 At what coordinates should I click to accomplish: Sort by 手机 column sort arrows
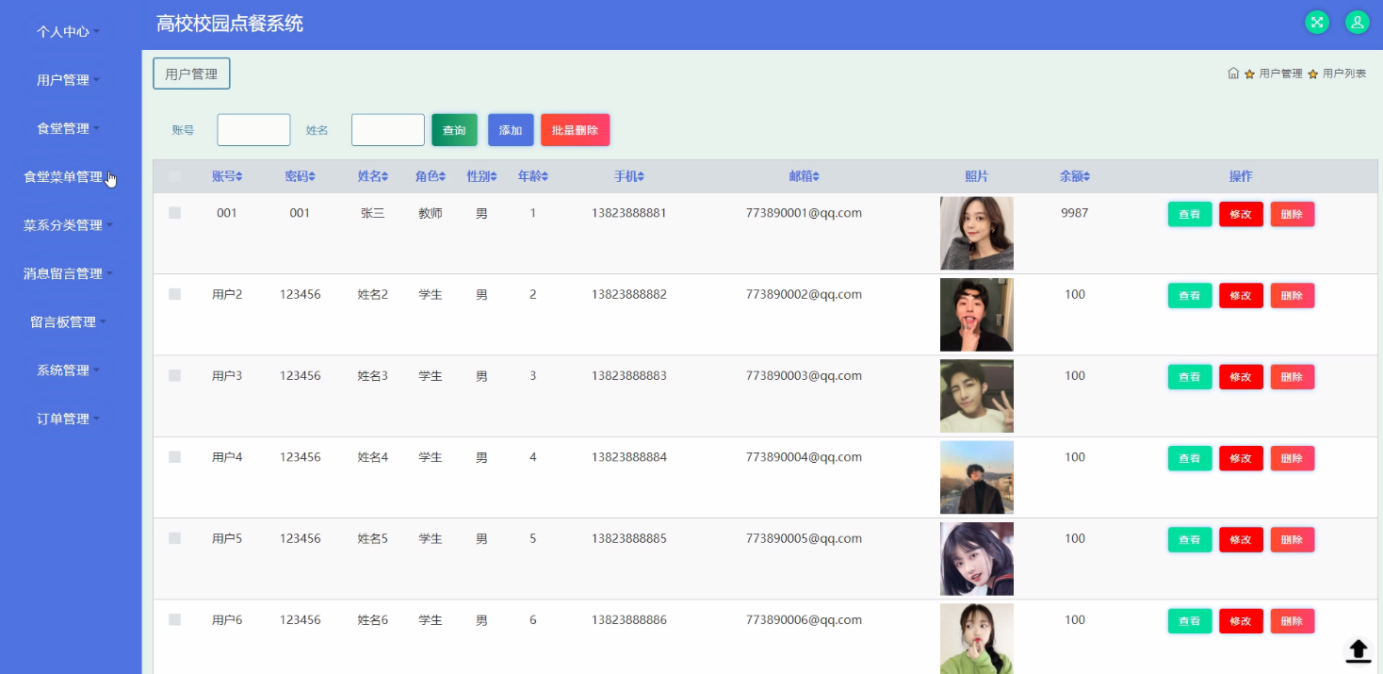640,177
